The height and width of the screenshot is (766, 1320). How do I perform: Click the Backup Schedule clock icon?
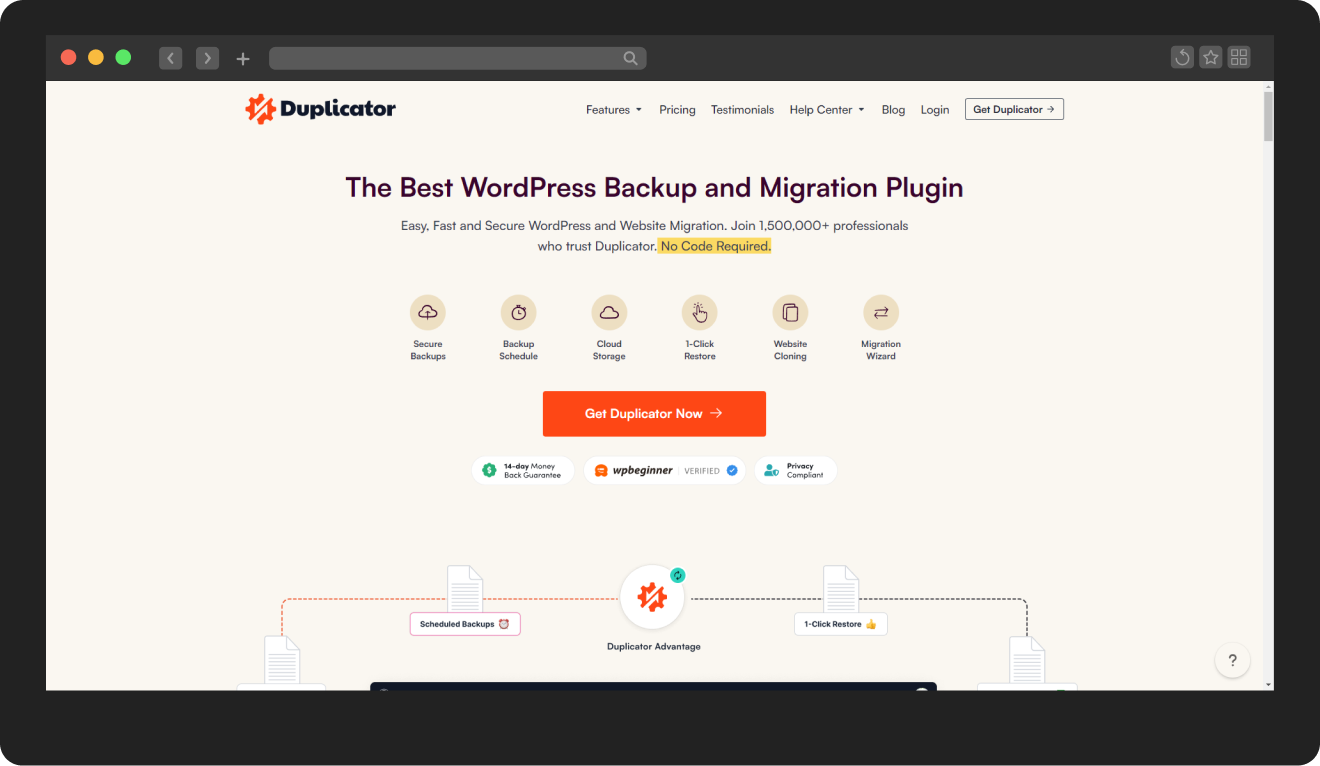pos(518,311)
